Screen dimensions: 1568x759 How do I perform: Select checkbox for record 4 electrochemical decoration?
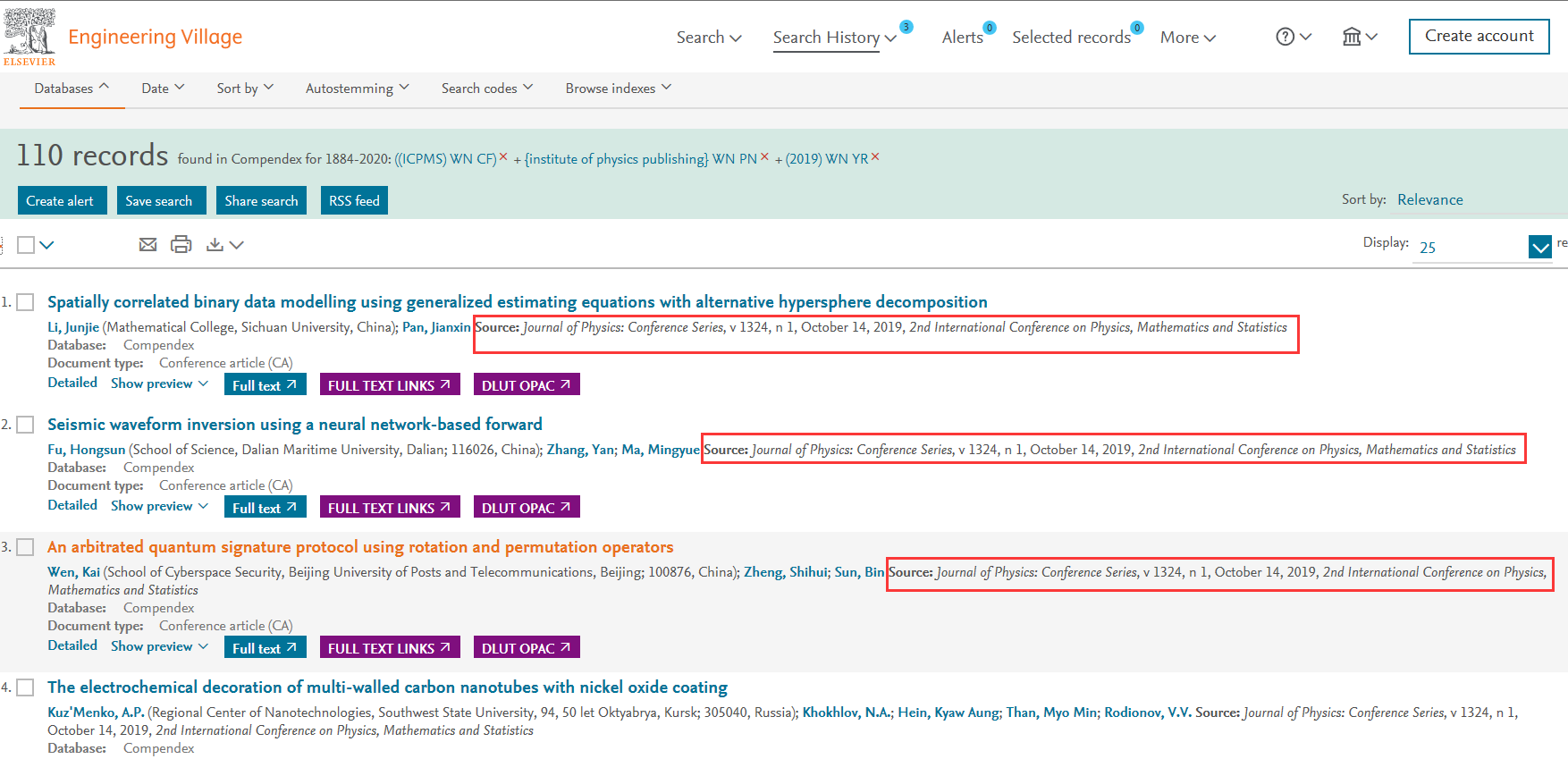26,687
